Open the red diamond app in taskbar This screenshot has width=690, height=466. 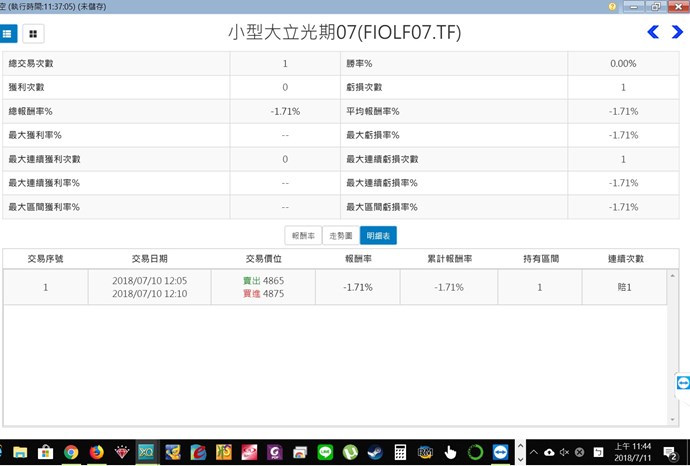click(121, 452)
